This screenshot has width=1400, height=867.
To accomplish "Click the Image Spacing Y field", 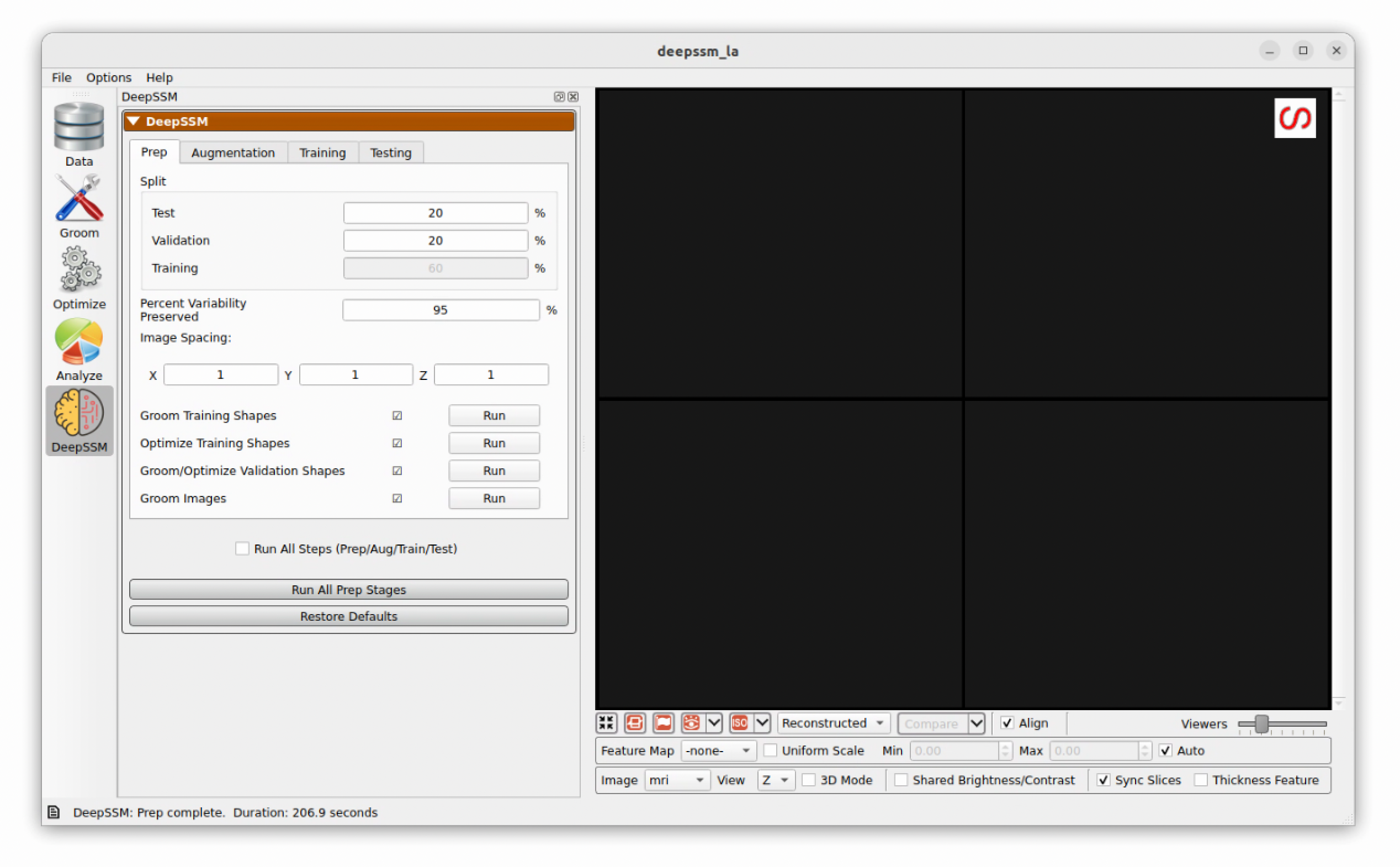I will (356, 375).
